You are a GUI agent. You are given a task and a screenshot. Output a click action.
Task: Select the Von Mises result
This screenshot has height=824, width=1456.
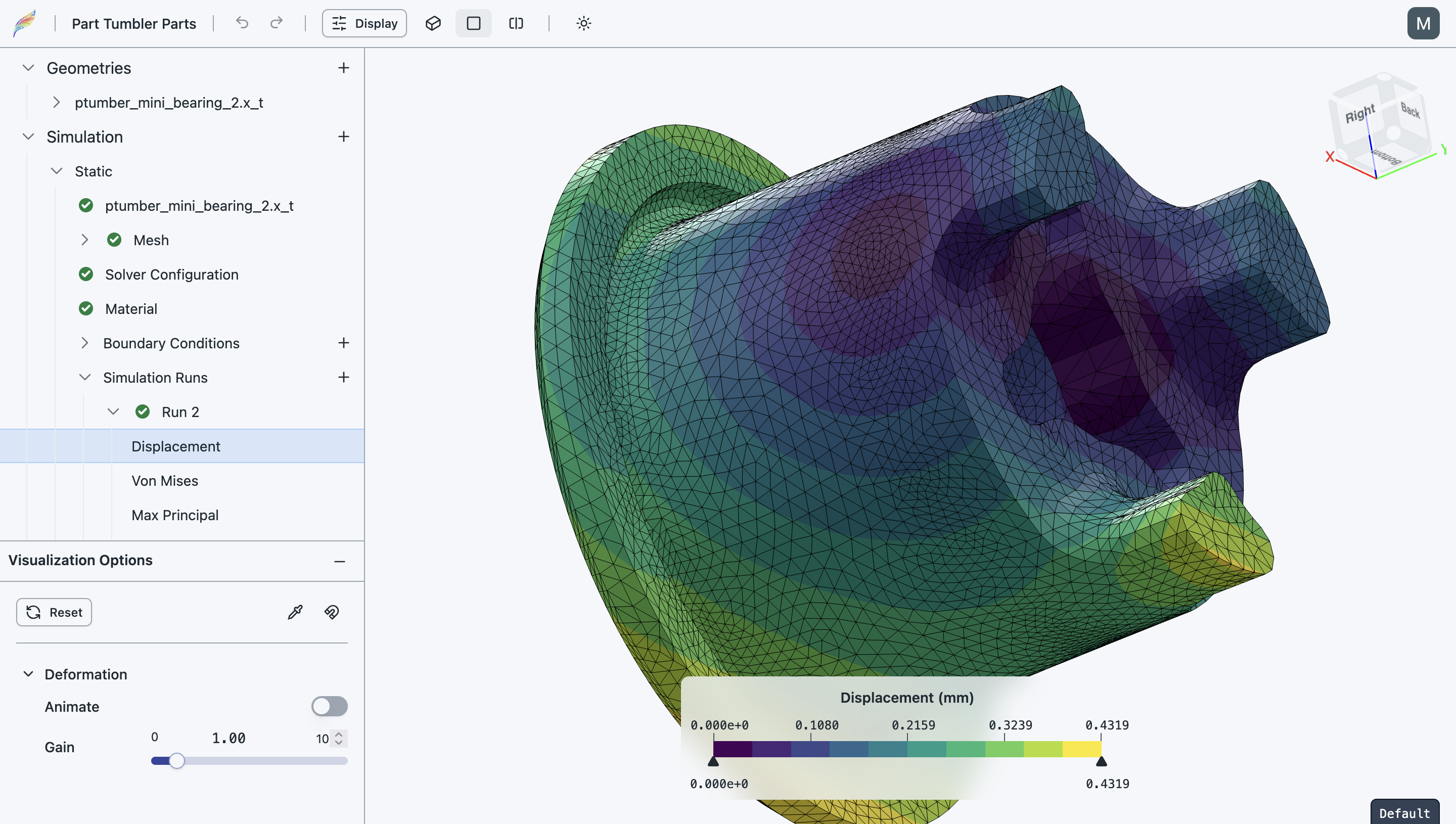pos(165,480)
